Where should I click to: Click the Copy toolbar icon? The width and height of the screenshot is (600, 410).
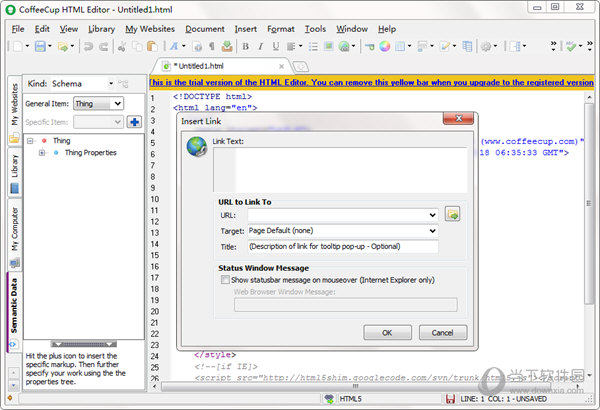(x=137, y=47)
